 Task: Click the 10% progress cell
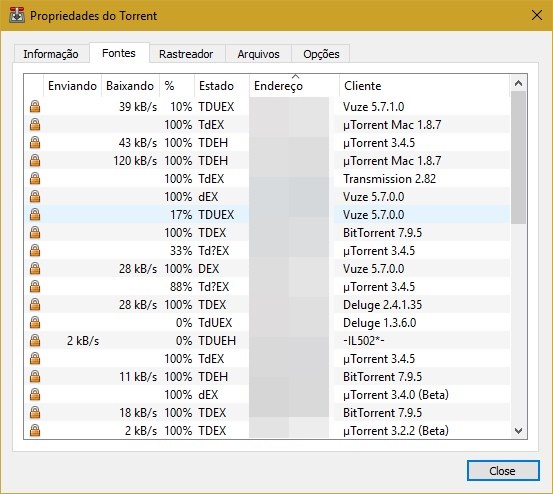click(x=181, y=106)
